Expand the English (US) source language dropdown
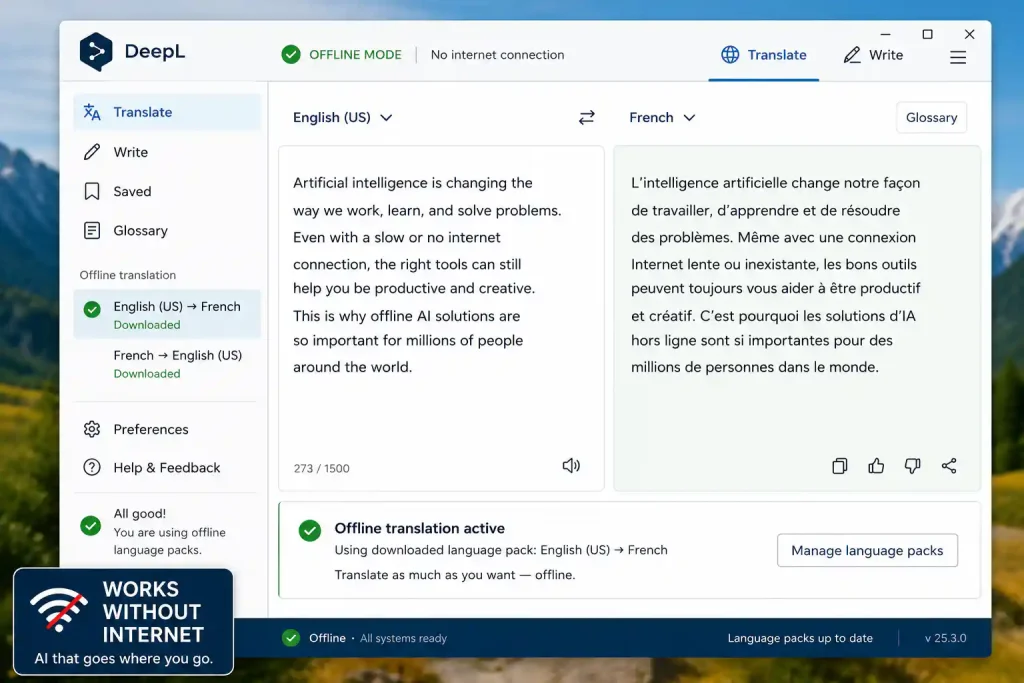The width and height of the screenshot is (1024, 683). (342, 118)
